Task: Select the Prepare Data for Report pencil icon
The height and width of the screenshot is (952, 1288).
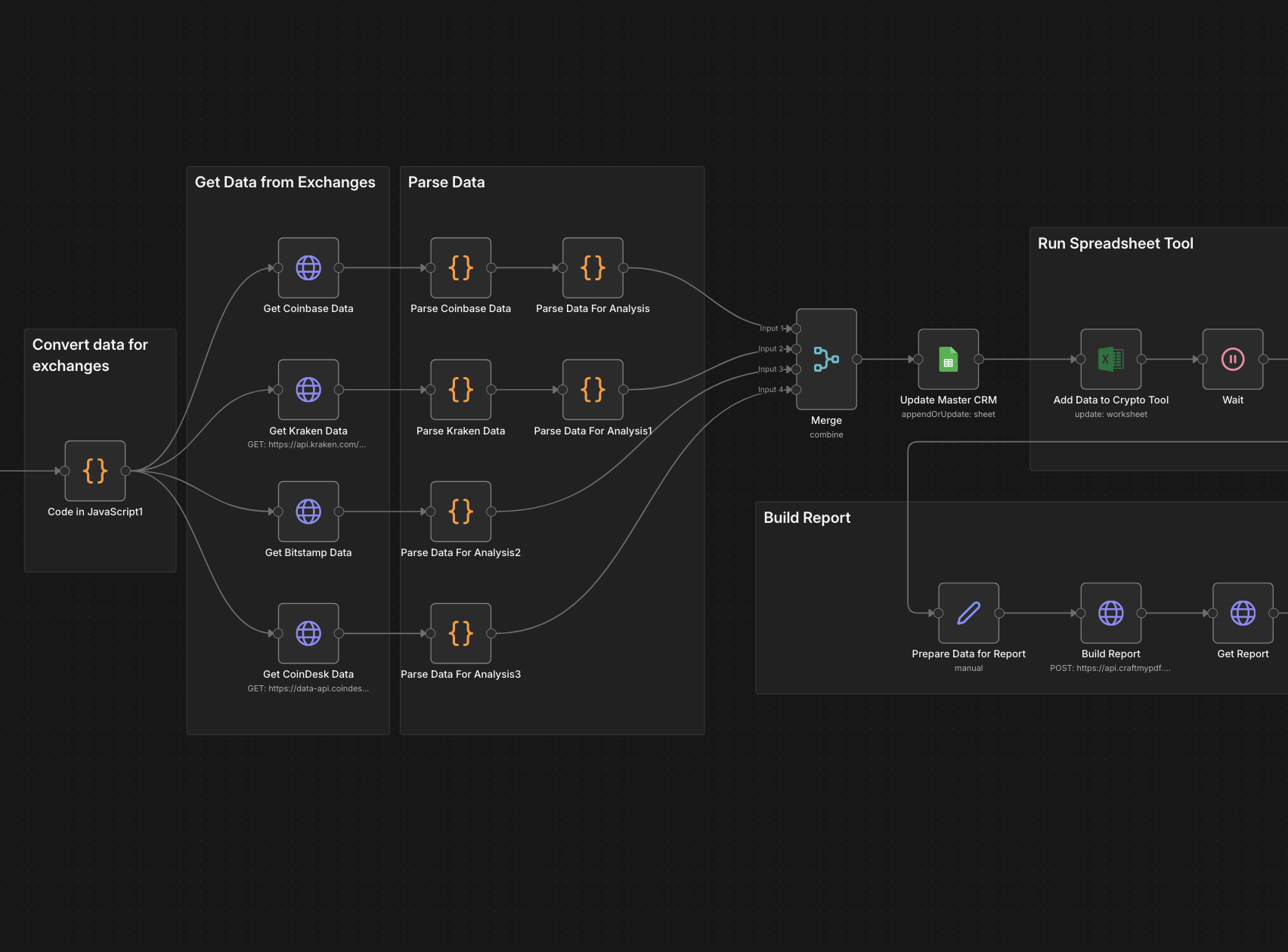Action: pos(968,613)
